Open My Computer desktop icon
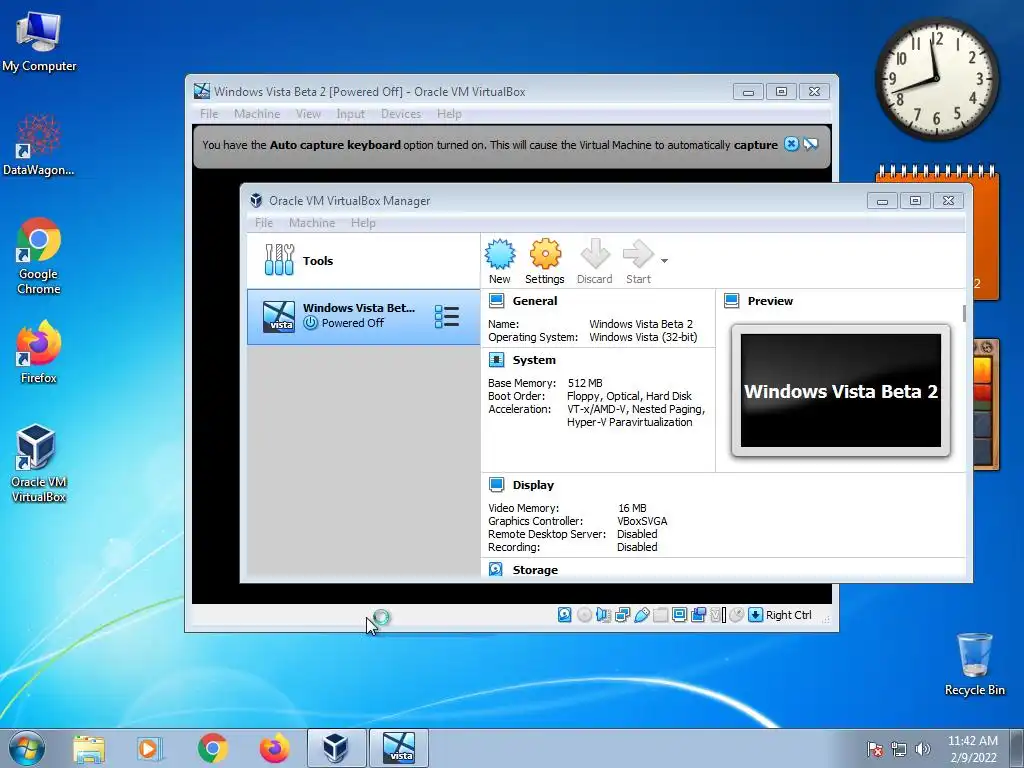Viewport: 1024px width, 768px height. [39, 40]
